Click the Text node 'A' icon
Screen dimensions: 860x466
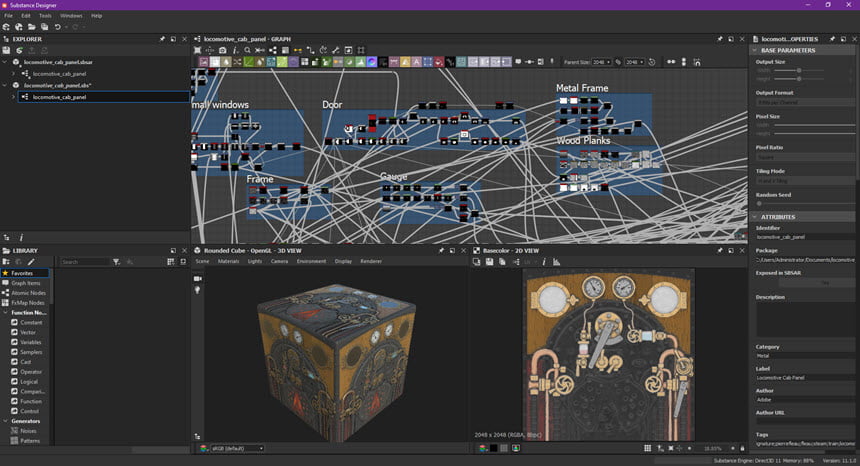[416, 62]
